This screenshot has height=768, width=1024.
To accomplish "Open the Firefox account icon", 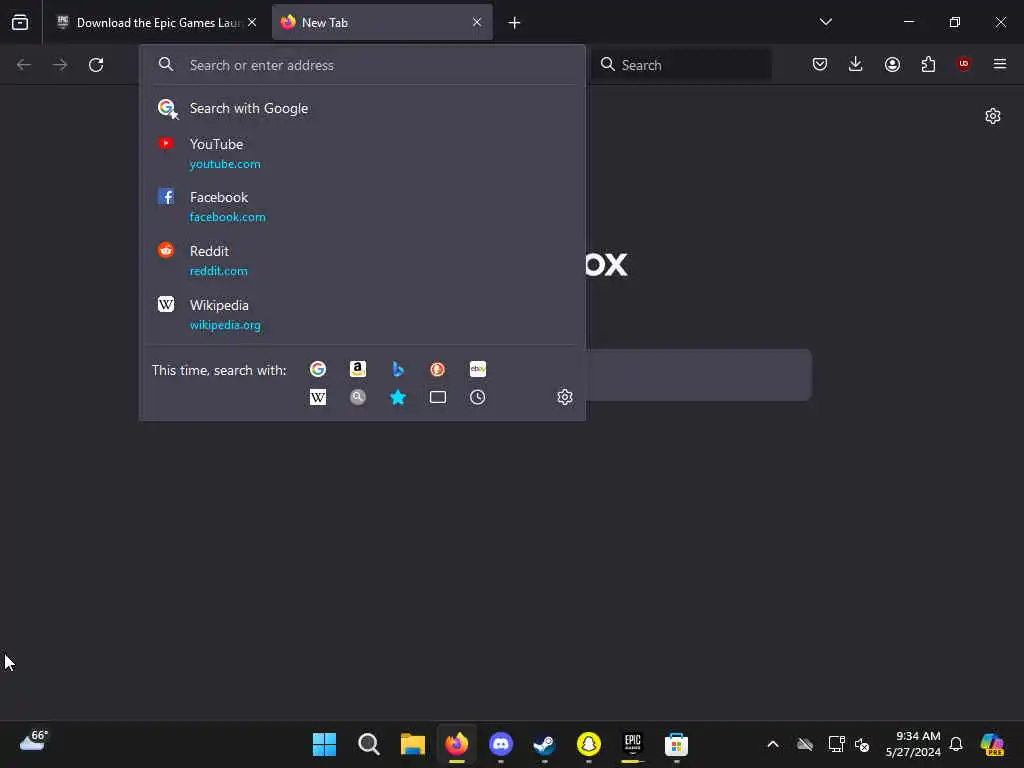I will (892, 64).
